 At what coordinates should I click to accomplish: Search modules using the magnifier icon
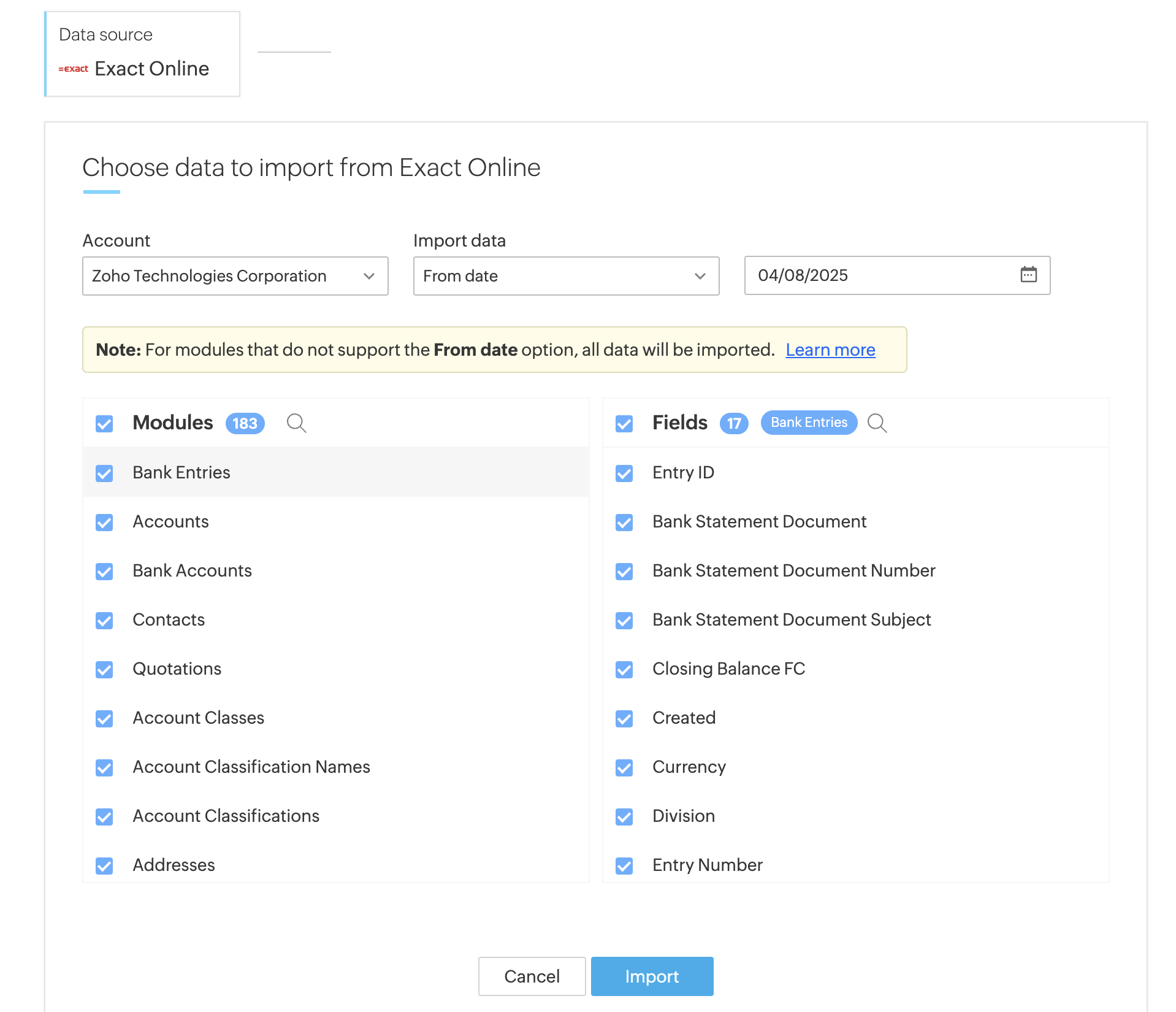[x=296, y=423]
